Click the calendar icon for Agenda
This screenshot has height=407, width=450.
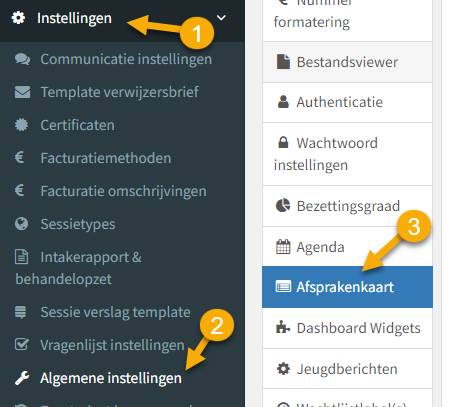point(283,247)
